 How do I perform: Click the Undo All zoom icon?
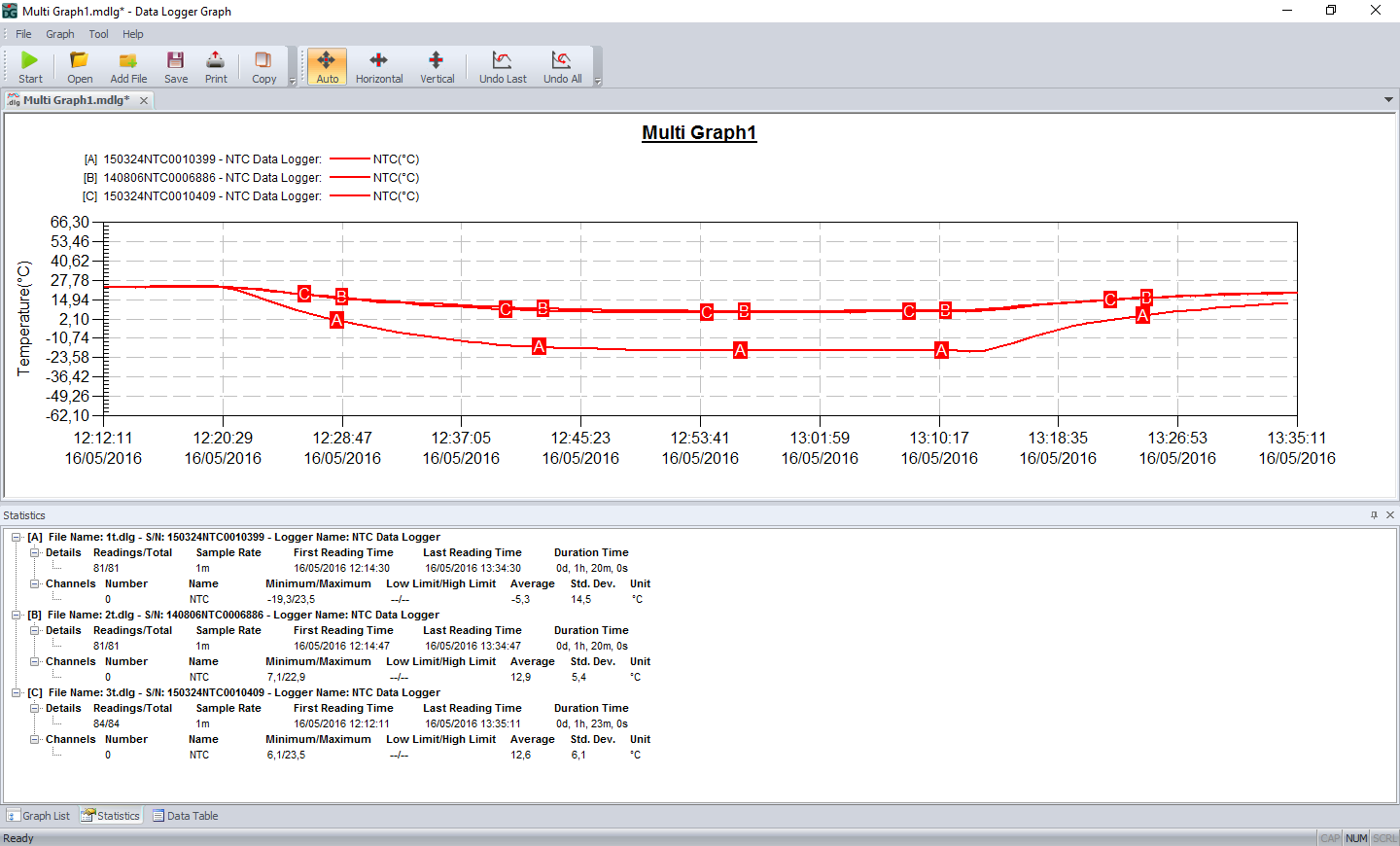pos(562,65)
